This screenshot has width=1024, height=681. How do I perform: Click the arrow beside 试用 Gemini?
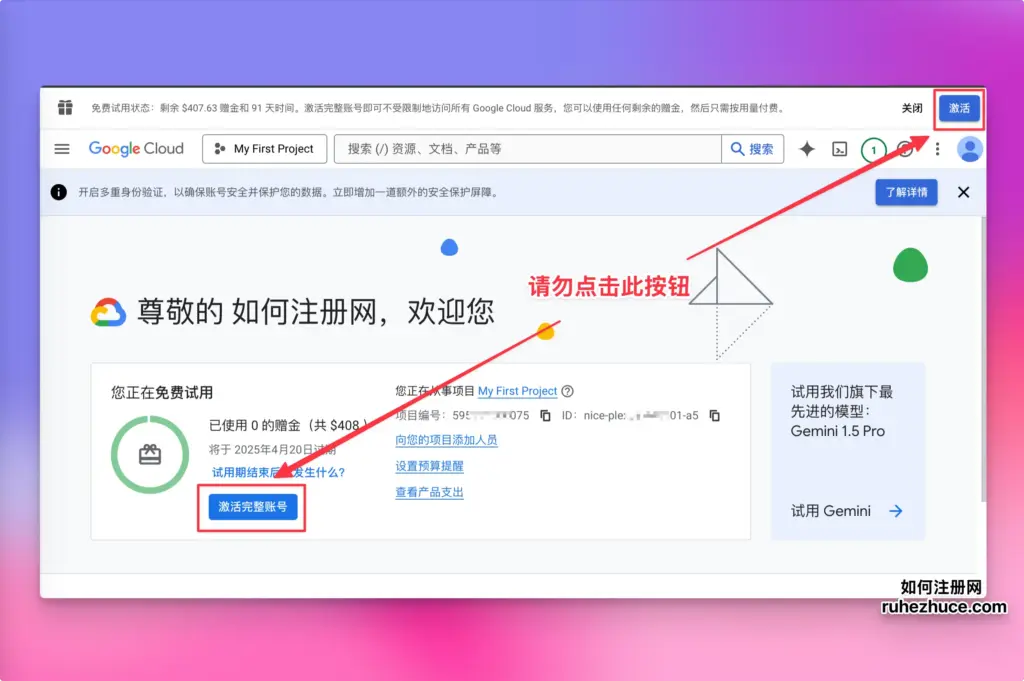coord(896,511)
